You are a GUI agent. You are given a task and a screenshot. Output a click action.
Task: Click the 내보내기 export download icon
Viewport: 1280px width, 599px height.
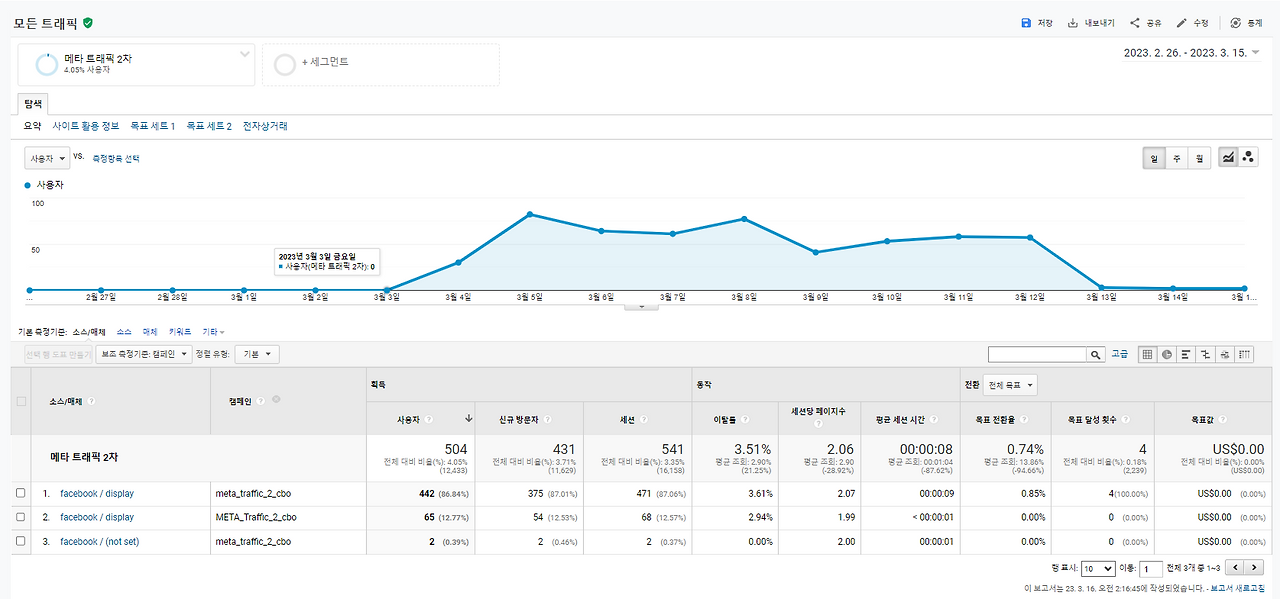[x=1073, y=23]
